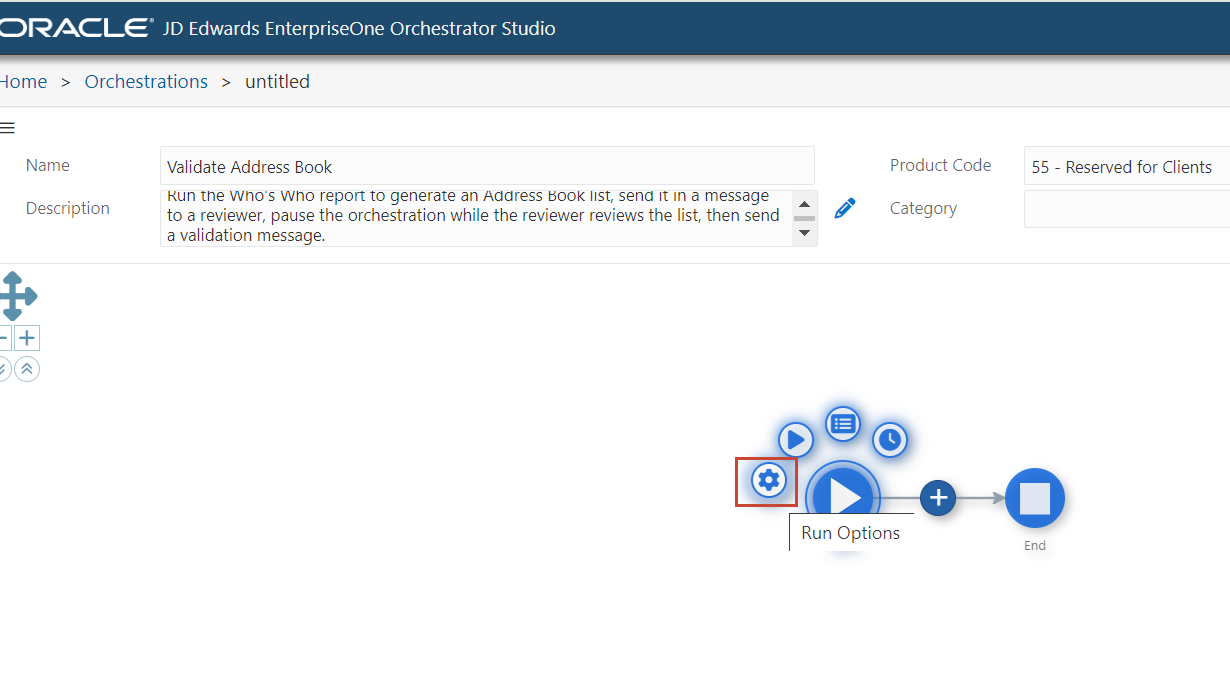This screenshot has width=1230, height=673.
Task: Add a step with the plus circle
Action: point(938,497)
